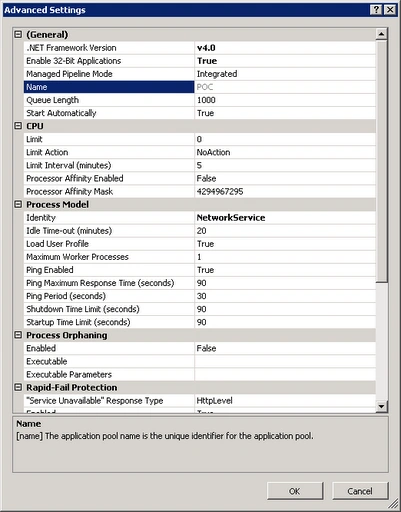The width and height of the screenshot is (401, 512).
Task: Click empty Executable value field
Action: [285, 361]
